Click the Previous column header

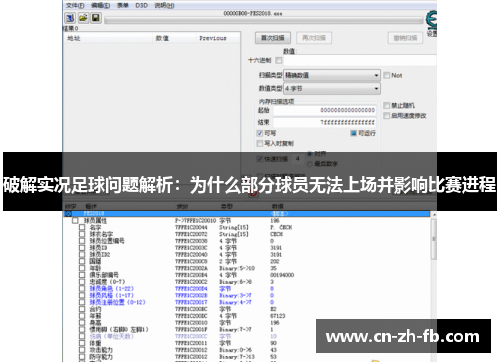[x=218, y=38]
